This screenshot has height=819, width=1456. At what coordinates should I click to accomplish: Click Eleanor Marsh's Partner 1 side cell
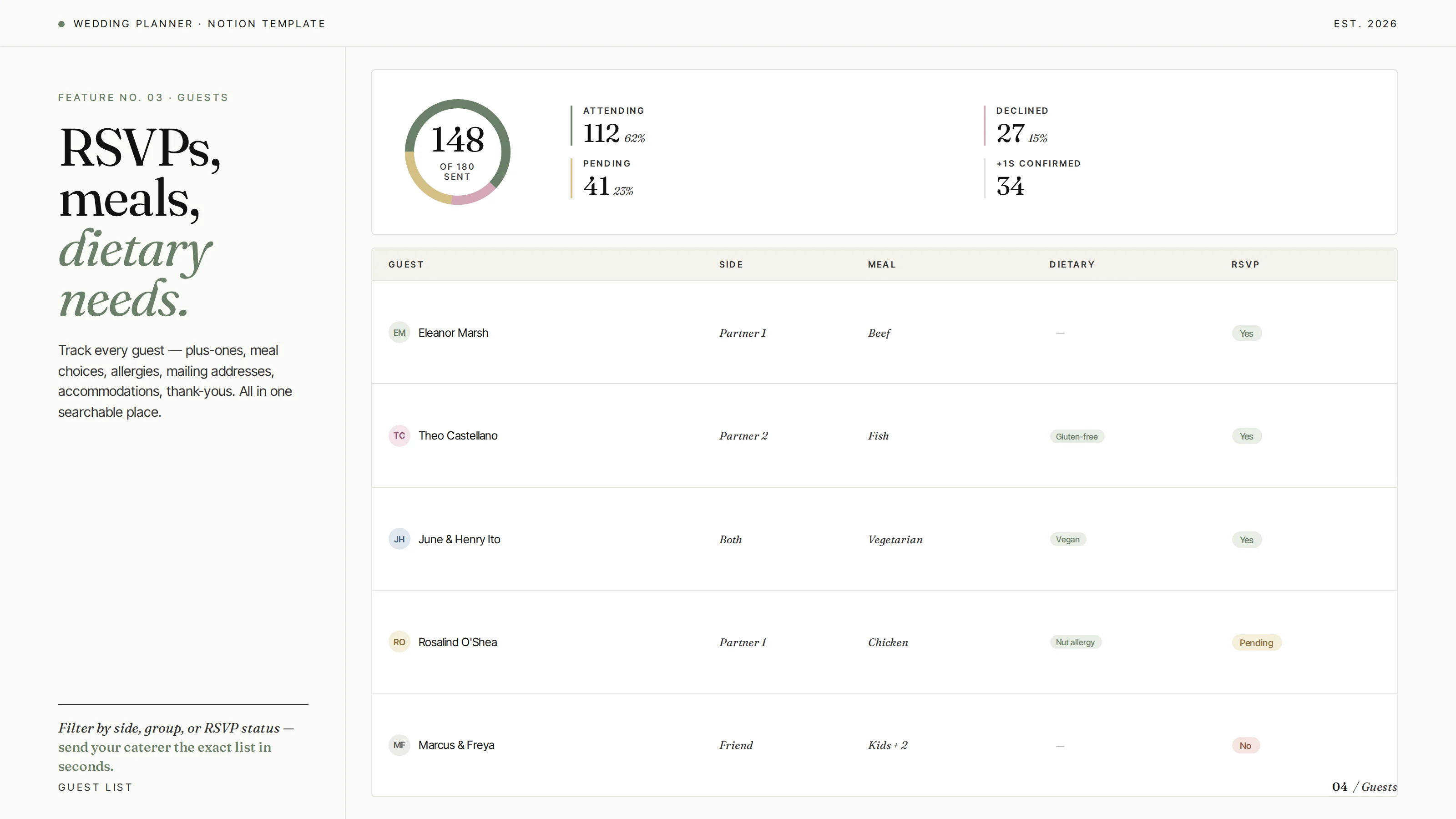pos(743,333)
